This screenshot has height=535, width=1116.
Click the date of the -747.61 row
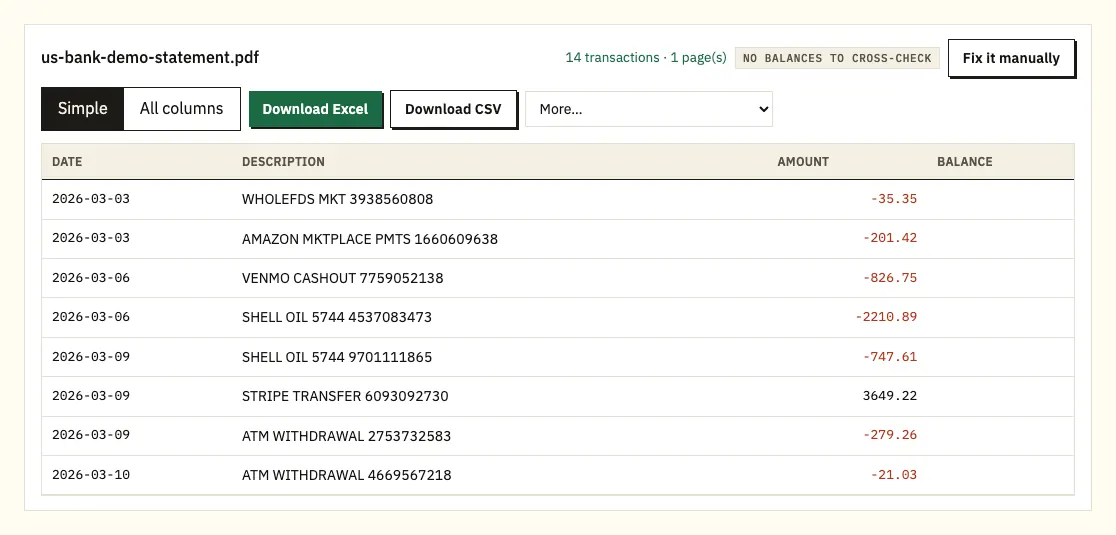click(x=91, y=356)
